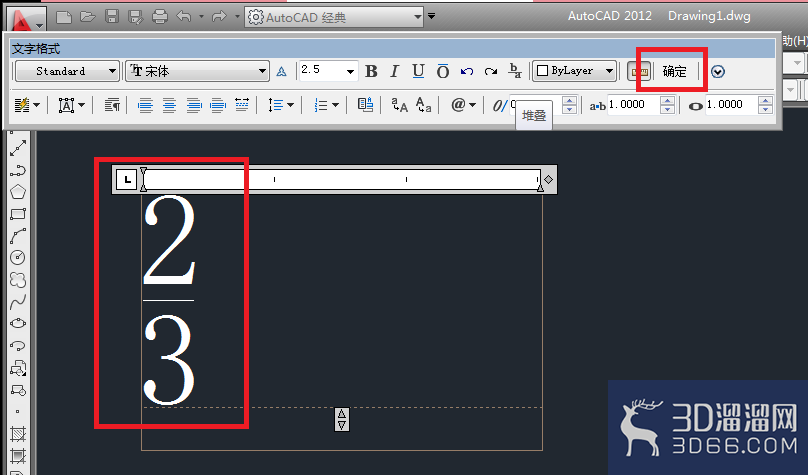Redo action in Quick Access toolbar

[220, 16]
